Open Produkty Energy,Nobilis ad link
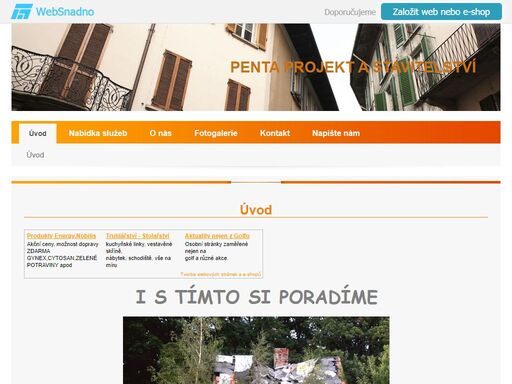 pyautogui.click(x=61, y=236)
